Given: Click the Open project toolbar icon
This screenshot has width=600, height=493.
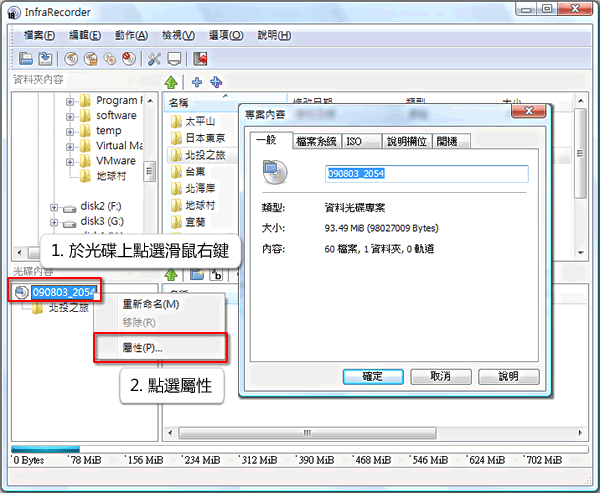Looking at the screenshot, I should (x=26, y=59).
